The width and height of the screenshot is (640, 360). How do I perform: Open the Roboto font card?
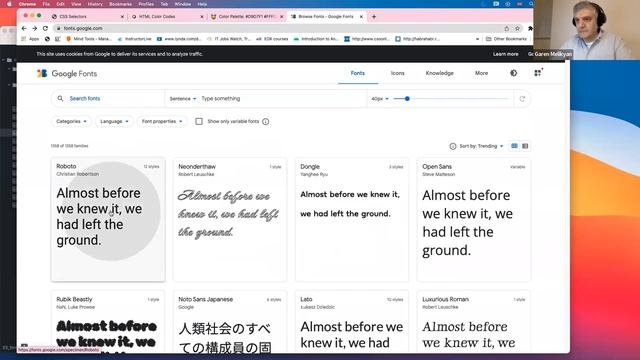click(108, 219)
